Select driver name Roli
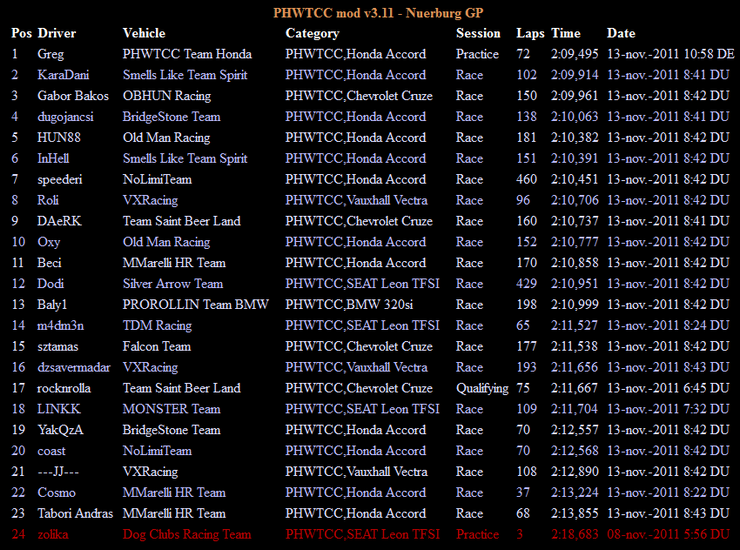 [x=48, y=200]
